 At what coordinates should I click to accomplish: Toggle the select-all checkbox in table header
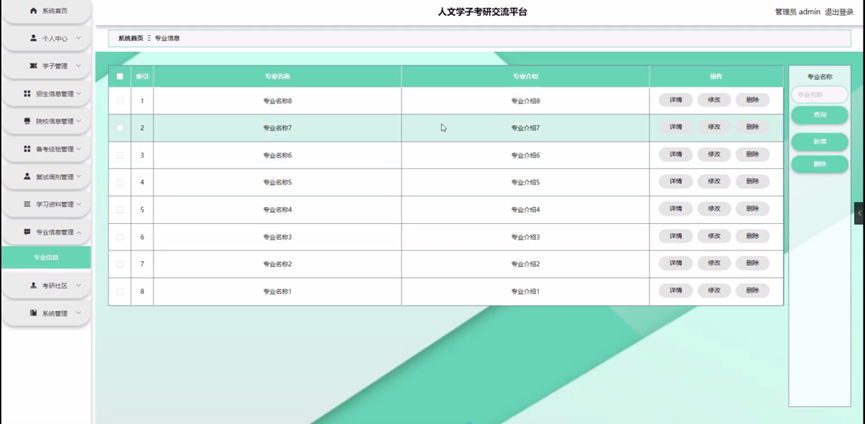[x=120, y=77]
